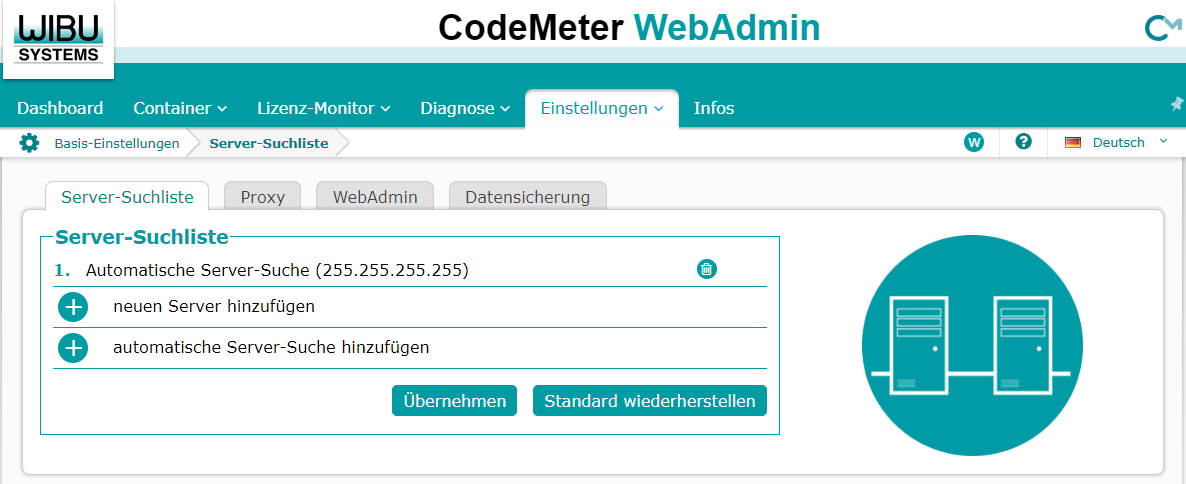Click the WIBU Systems logo
The width and height of the screenshot is (1186, 484).
(x=58, y=39)
